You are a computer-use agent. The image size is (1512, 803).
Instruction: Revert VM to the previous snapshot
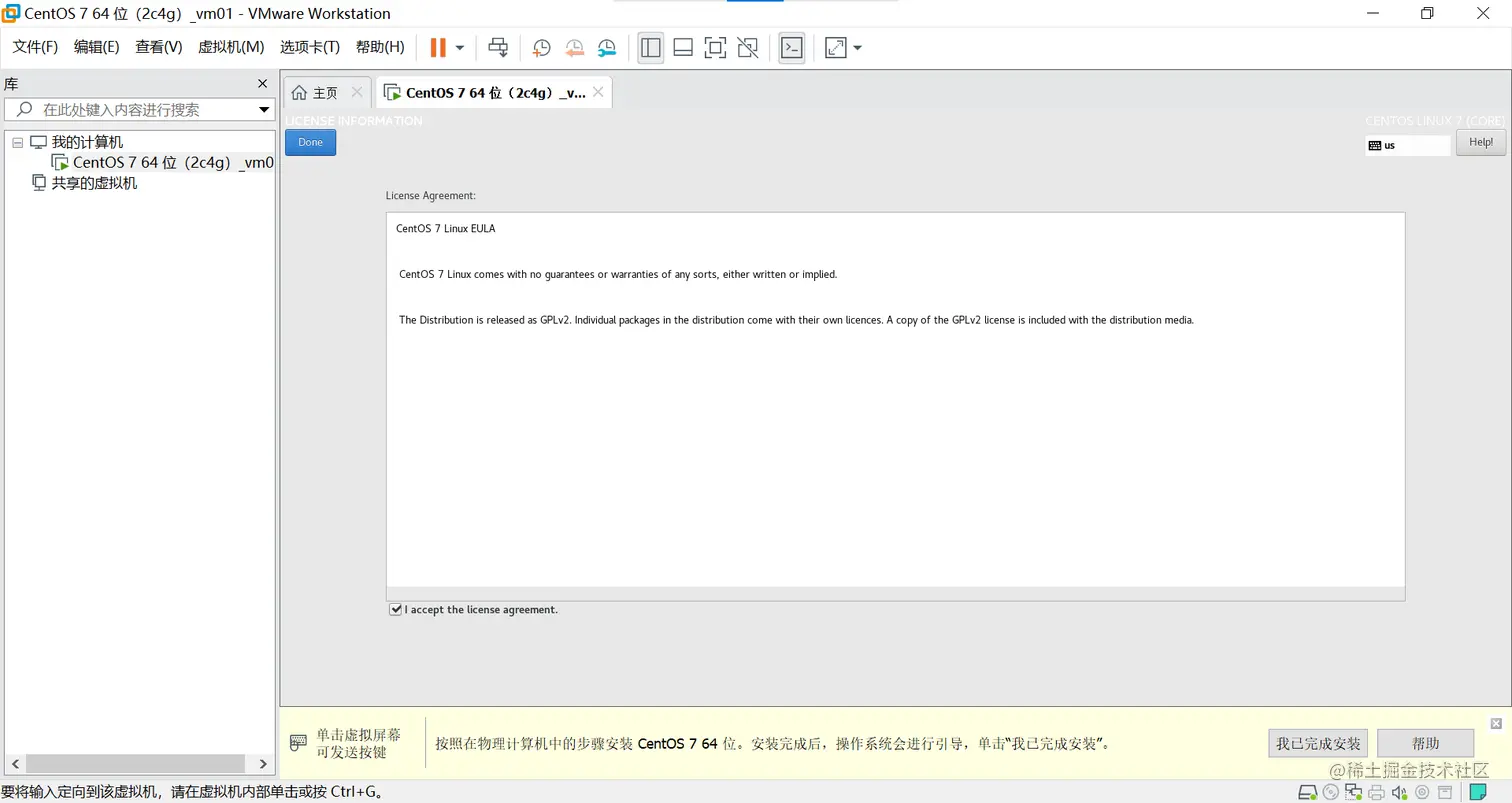[x=574, y=47]
